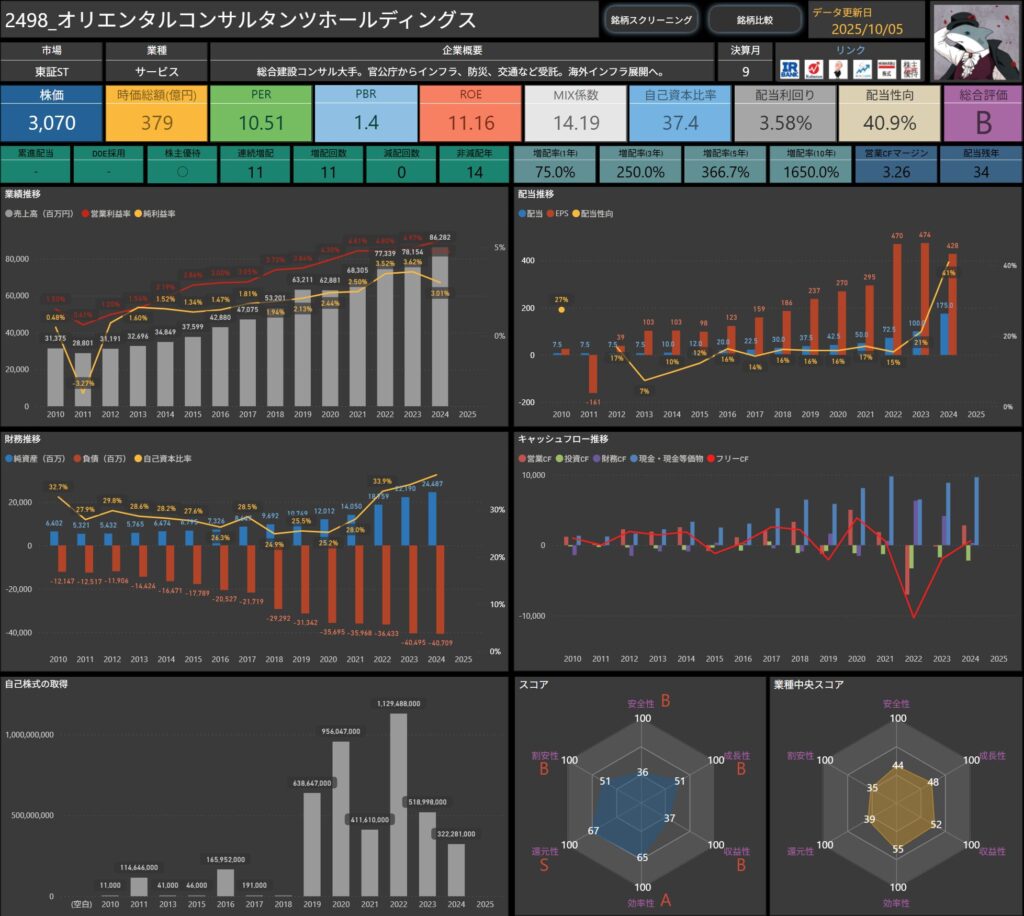Open the blue rising-arrow chart link icon
The width and height of the screenshot is (1024, 916).
[x=862, y=68]
